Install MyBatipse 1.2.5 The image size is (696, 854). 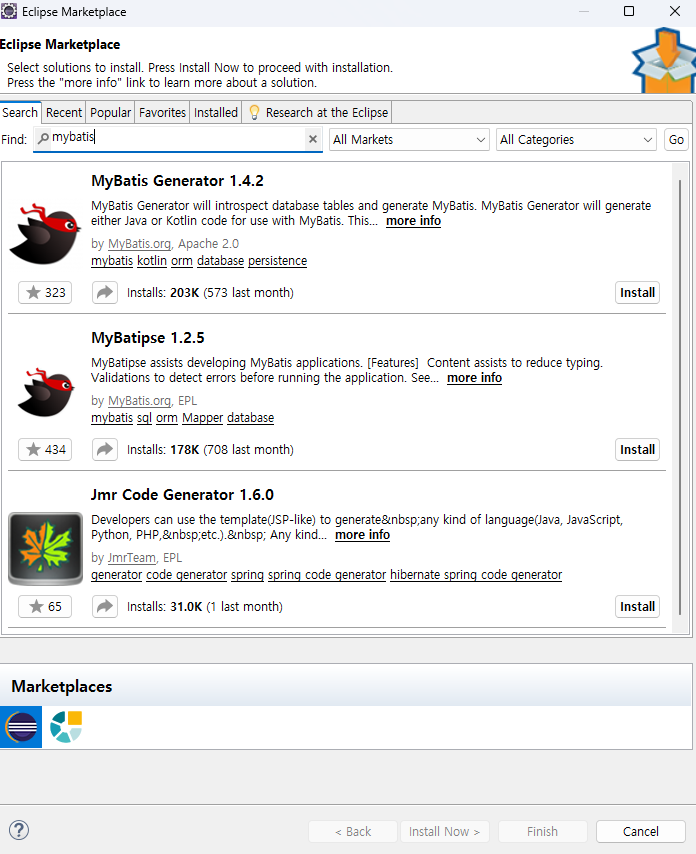click(x=637, y=449)
